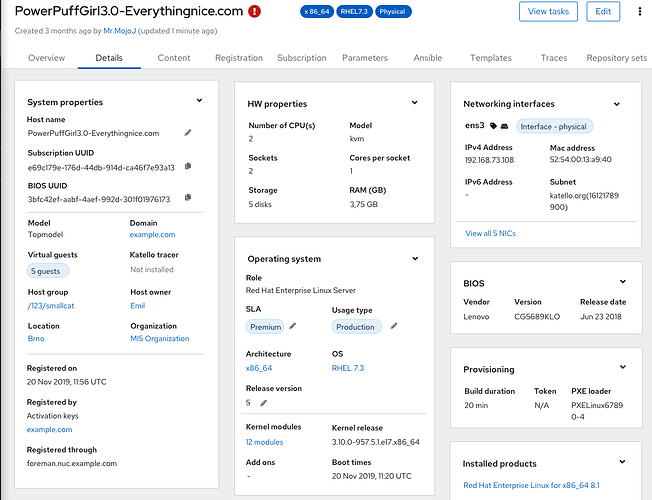Open the Brno location link

click(x=36, y=339)
